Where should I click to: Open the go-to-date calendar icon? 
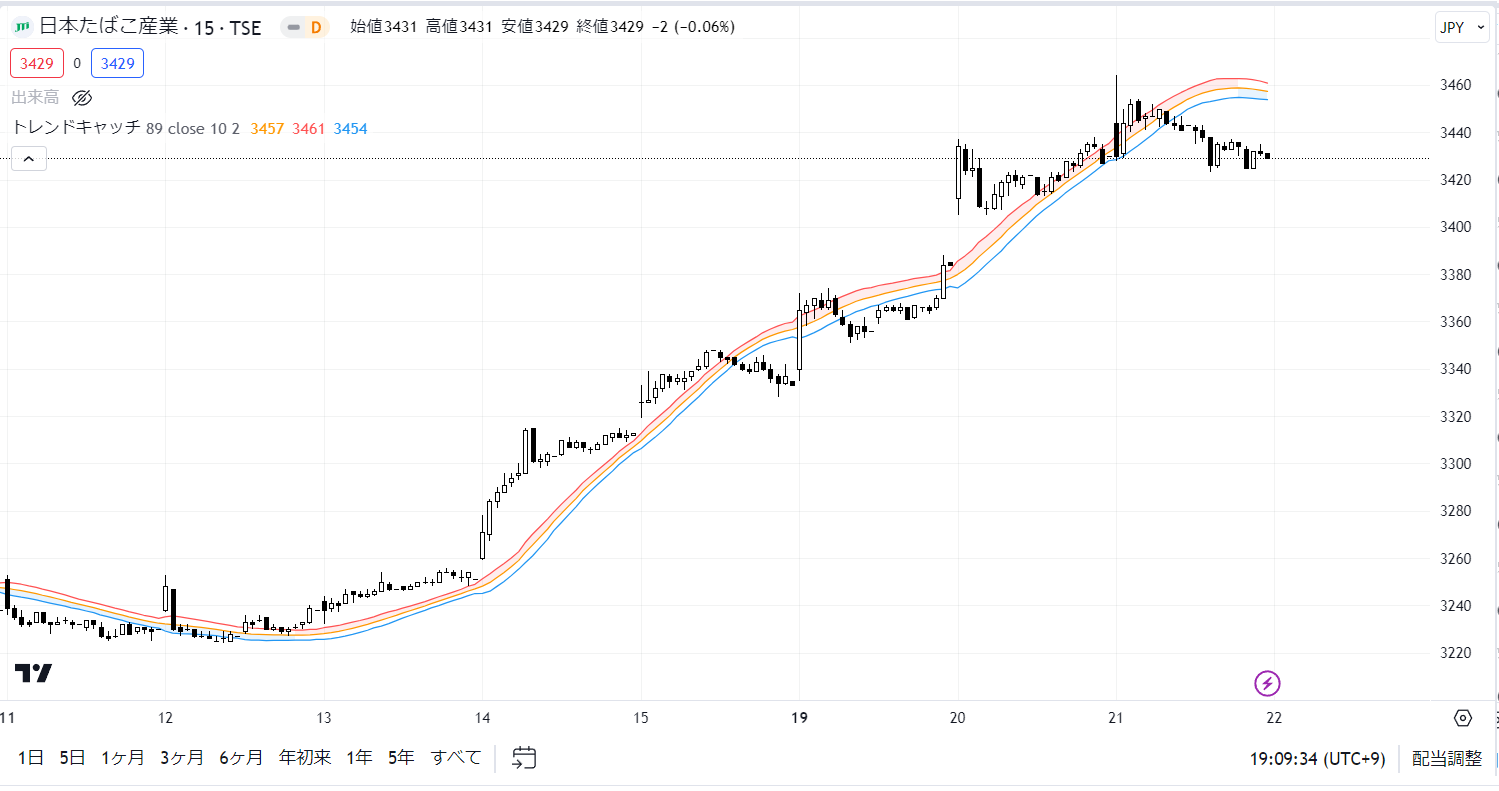coord(524,757)
